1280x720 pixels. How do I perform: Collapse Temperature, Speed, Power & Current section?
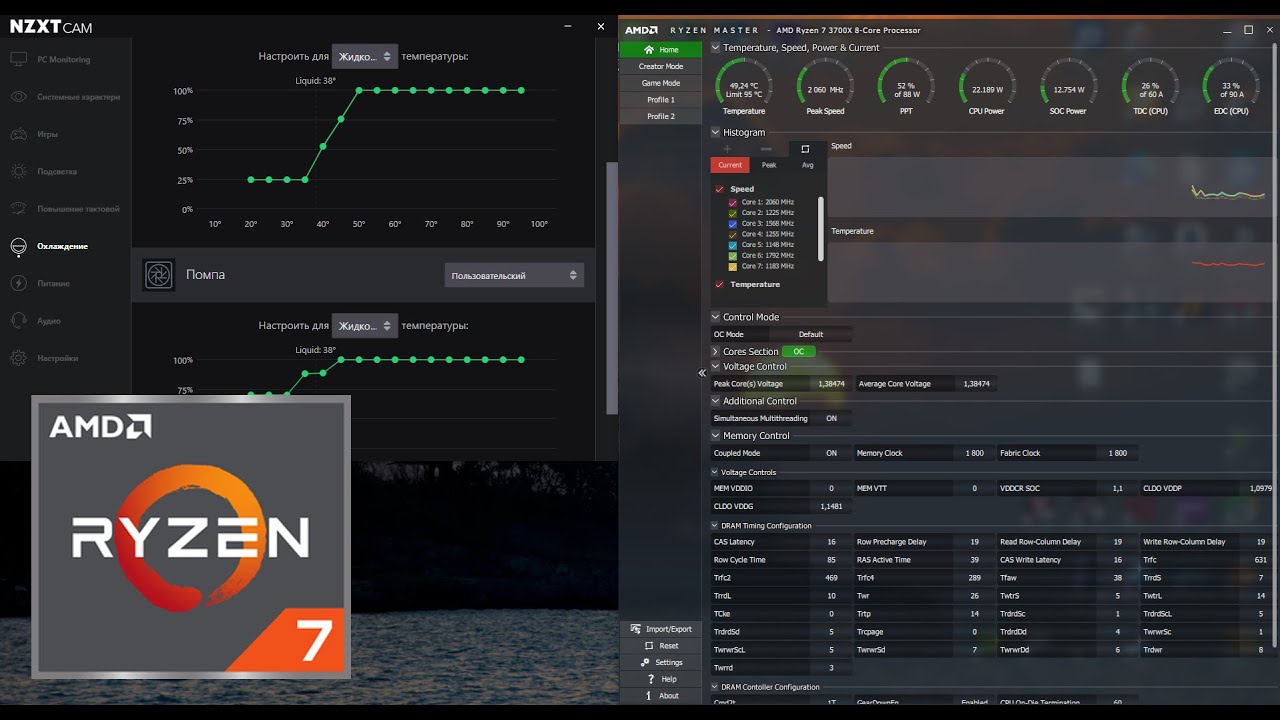(715, 47)
